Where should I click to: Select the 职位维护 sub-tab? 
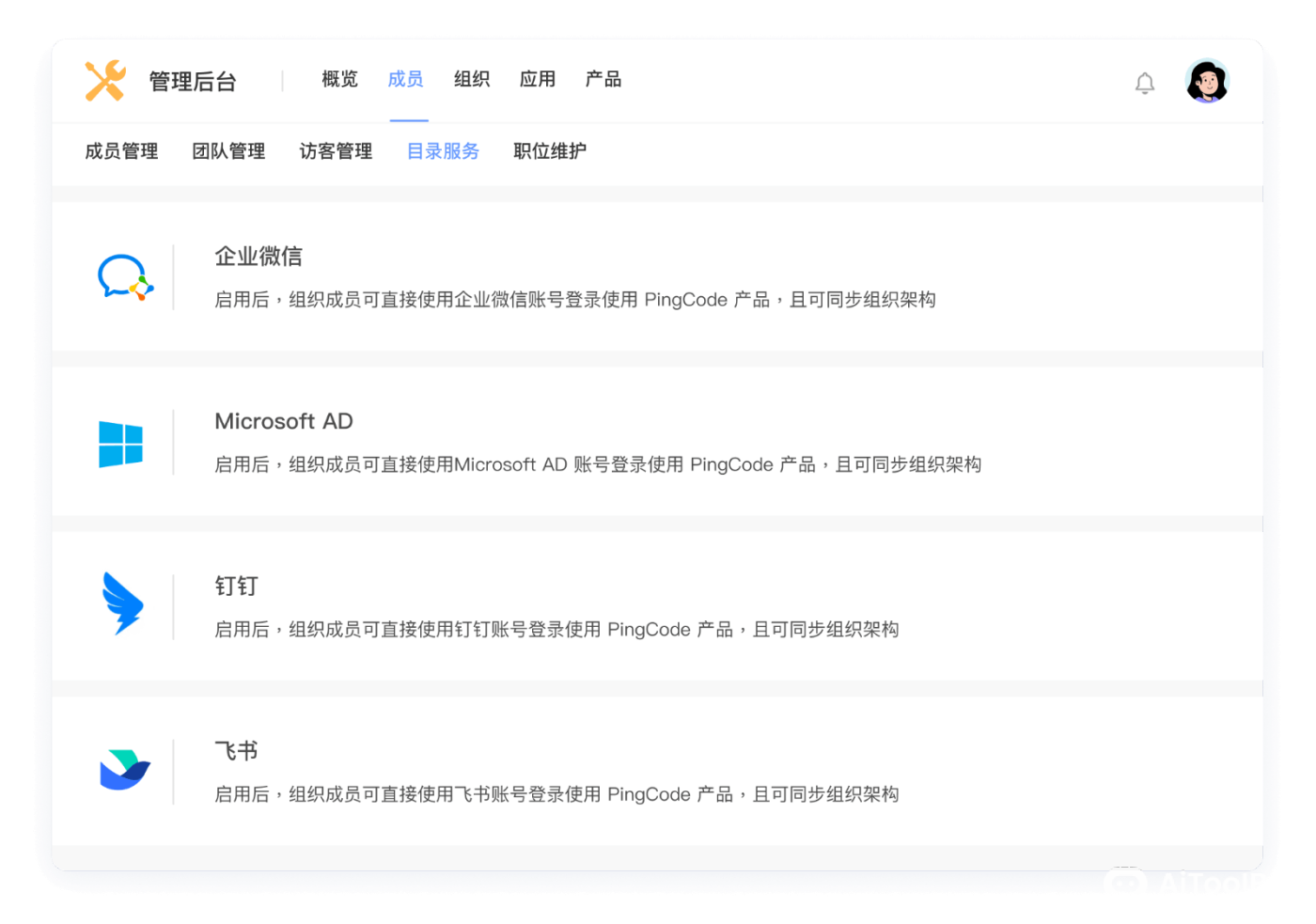coord(550,151)
